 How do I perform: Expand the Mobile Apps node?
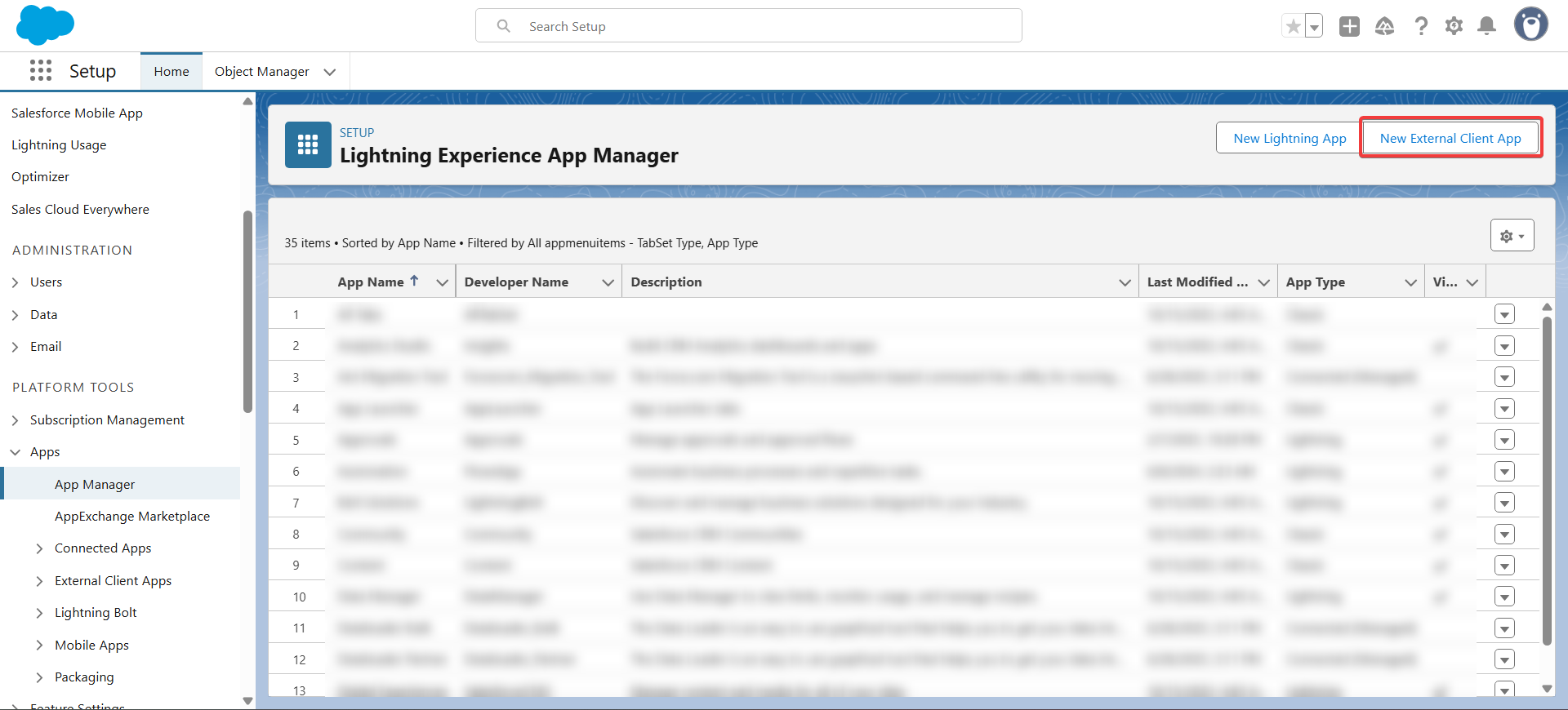(x=39, y=646)
